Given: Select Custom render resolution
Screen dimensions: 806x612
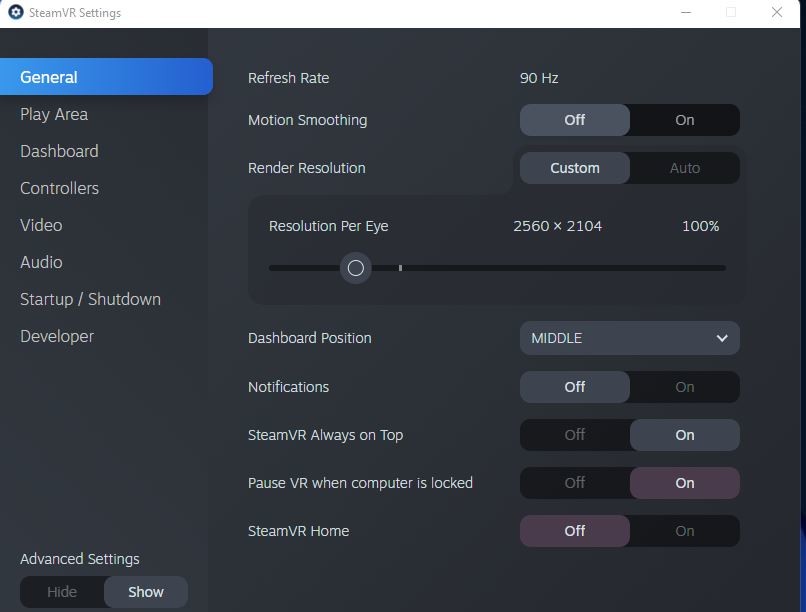Looking at the screenshot, I should coord(575,168).
